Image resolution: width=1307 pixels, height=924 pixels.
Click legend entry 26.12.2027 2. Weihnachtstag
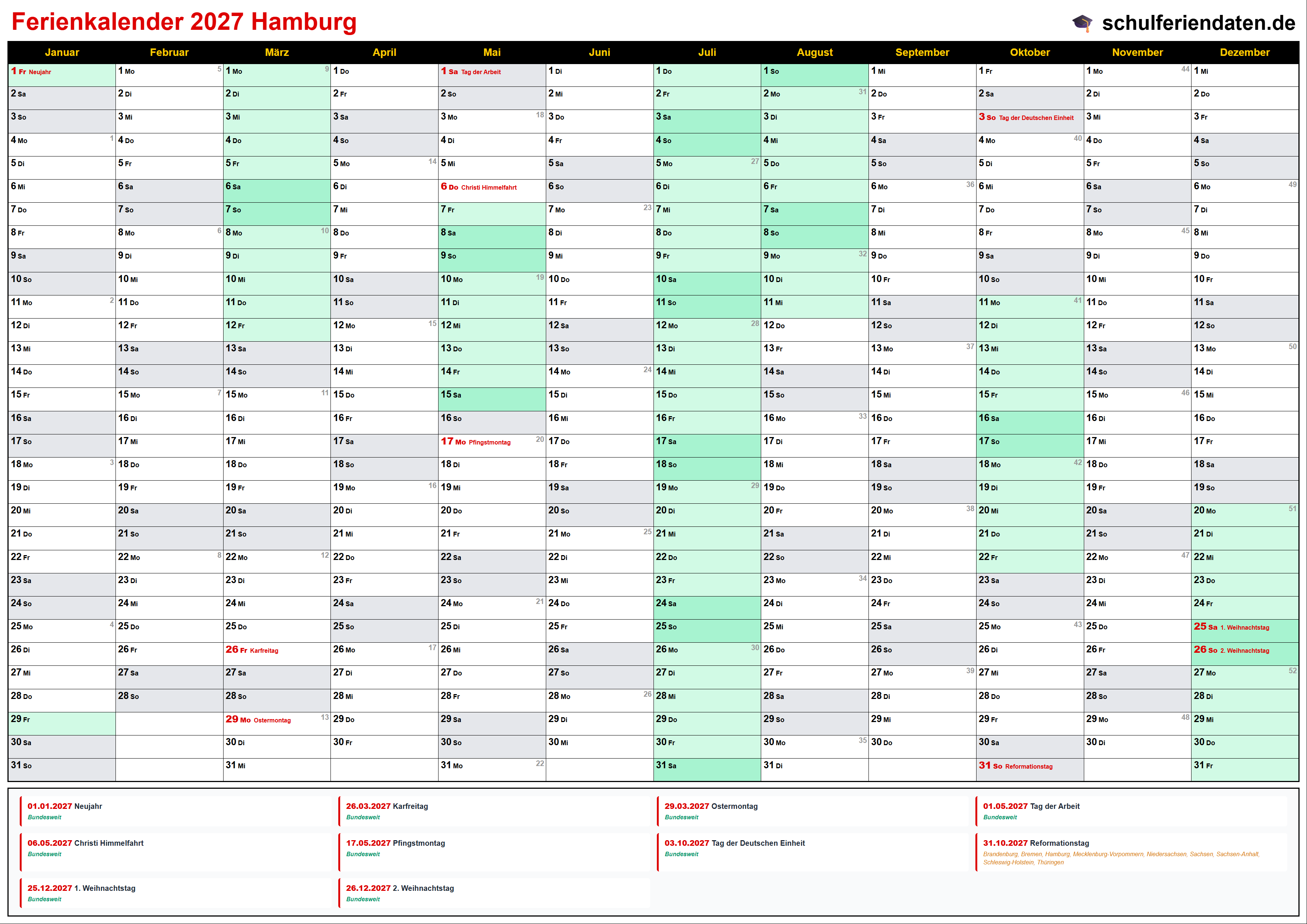pos(400,888)
